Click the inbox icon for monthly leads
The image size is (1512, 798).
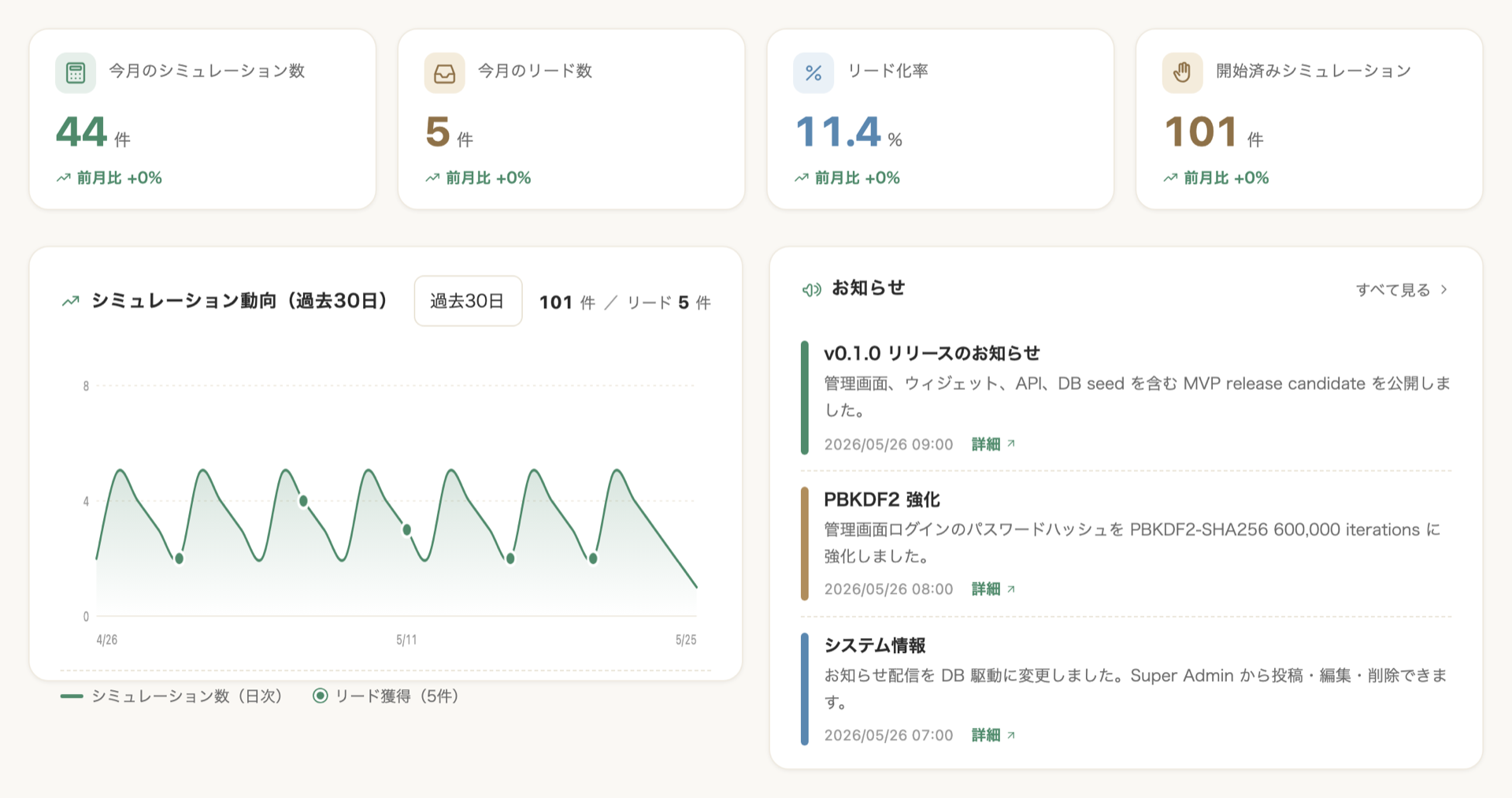tap(444, 73)
